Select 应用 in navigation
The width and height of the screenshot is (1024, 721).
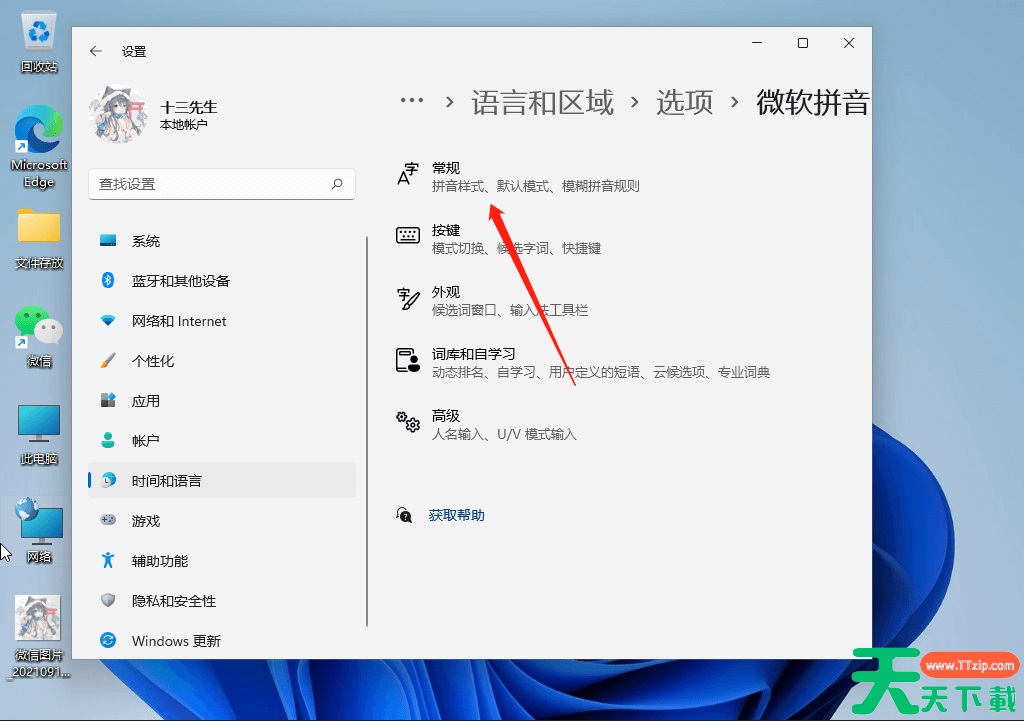pyautogui.click(x=222, y=400)
